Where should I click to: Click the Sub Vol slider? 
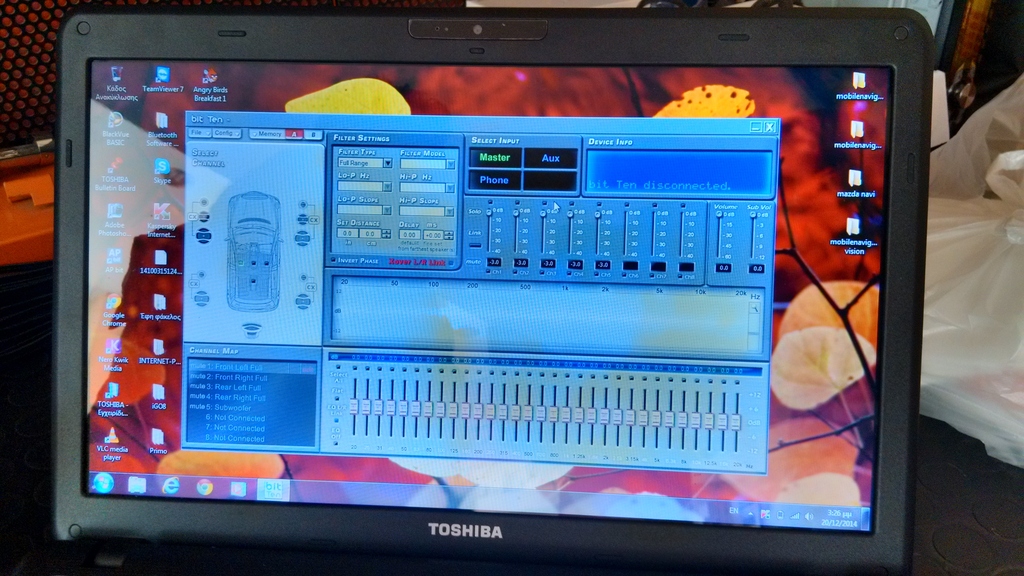click(753, 236)
